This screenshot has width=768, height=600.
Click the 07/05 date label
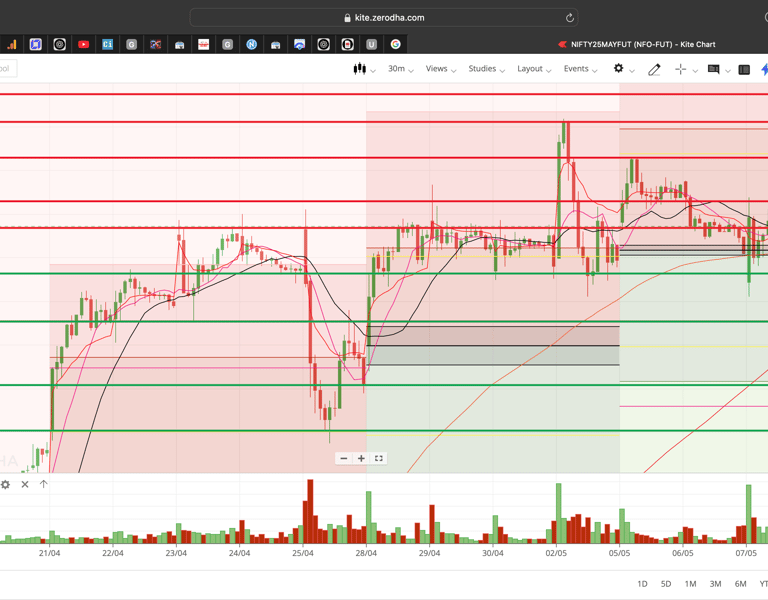point(746,553)
